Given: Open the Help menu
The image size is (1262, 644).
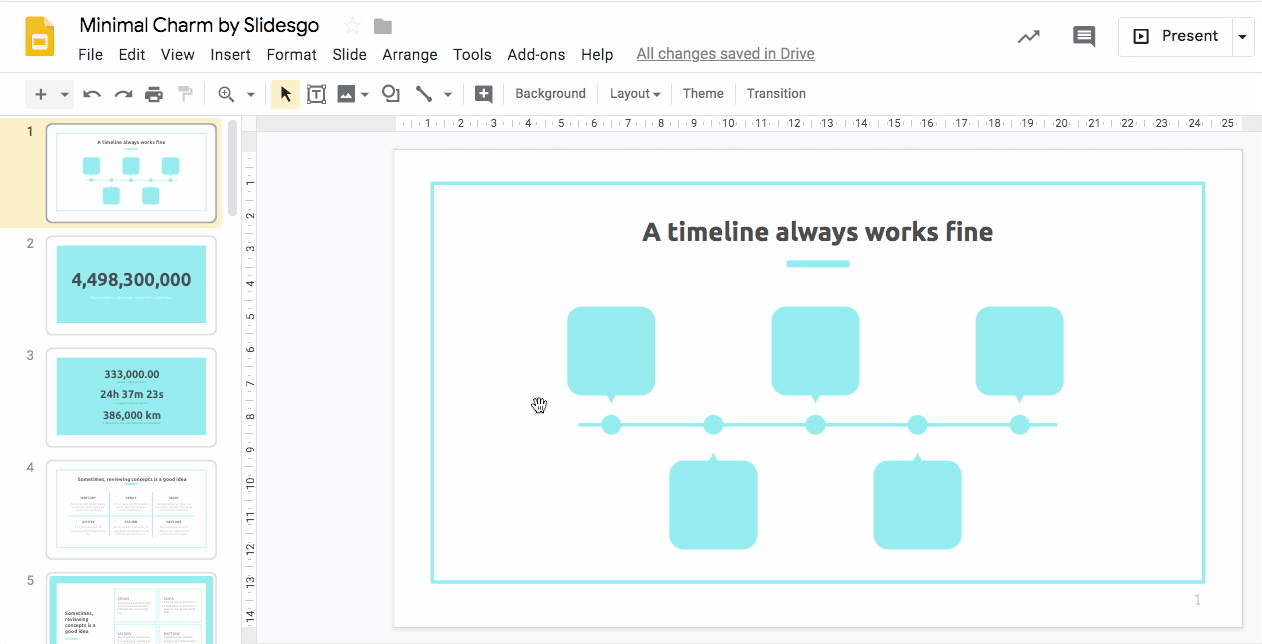Looking at the screenshot, I should point(597,55).
